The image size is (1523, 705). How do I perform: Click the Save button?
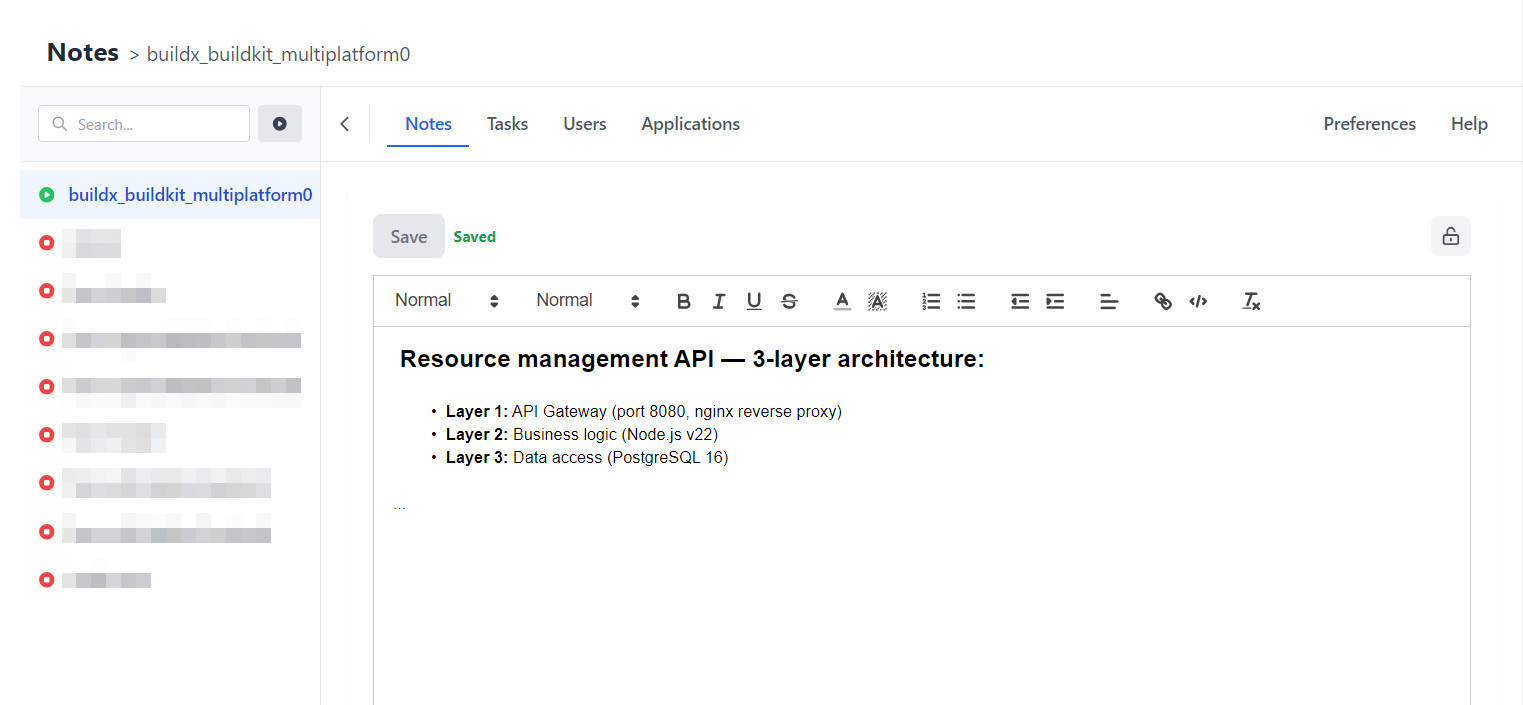point(409,237)
